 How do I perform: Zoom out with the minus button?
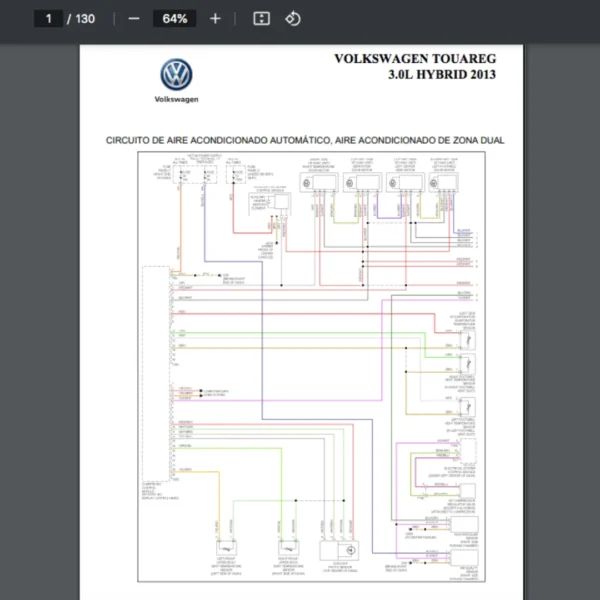pos(134,19)
